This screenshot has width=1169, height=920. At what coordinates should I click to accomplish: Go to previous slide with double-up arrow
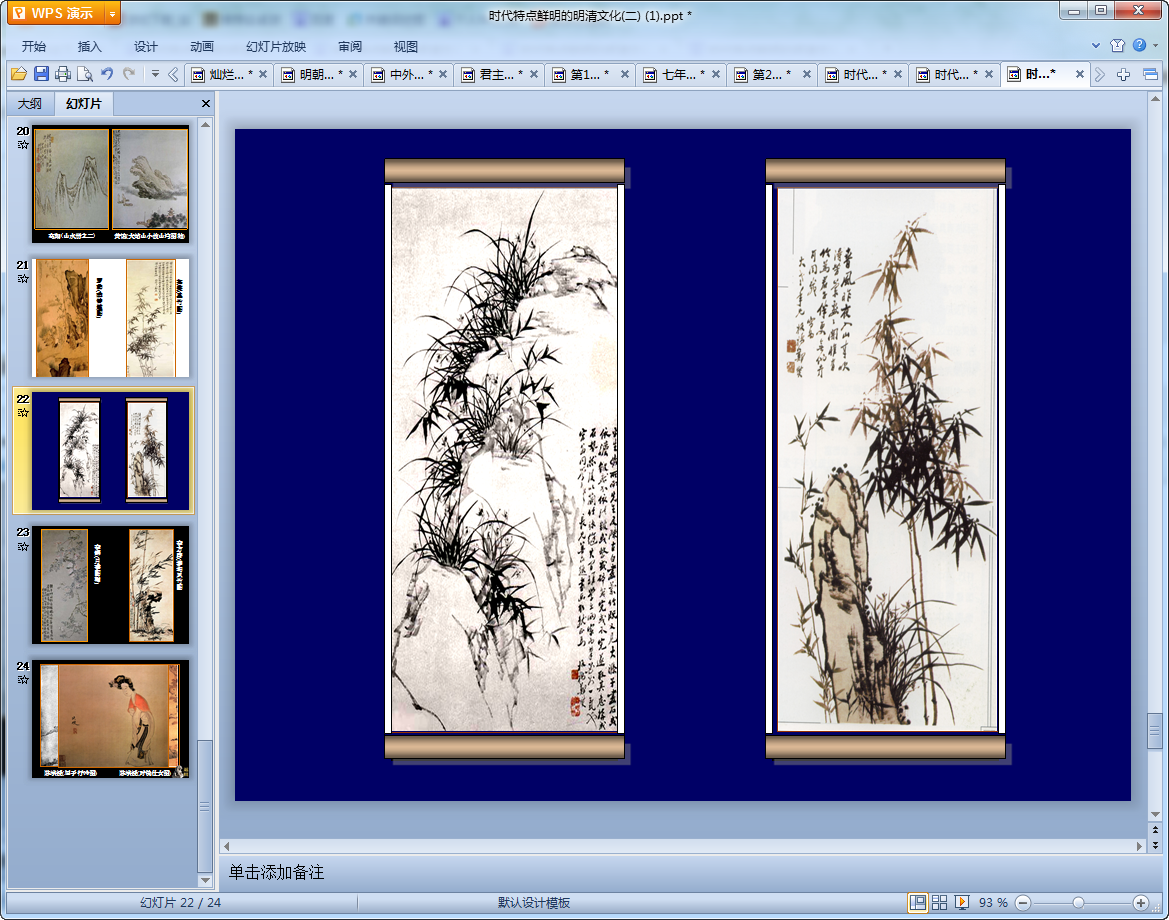coord(1156,830)
